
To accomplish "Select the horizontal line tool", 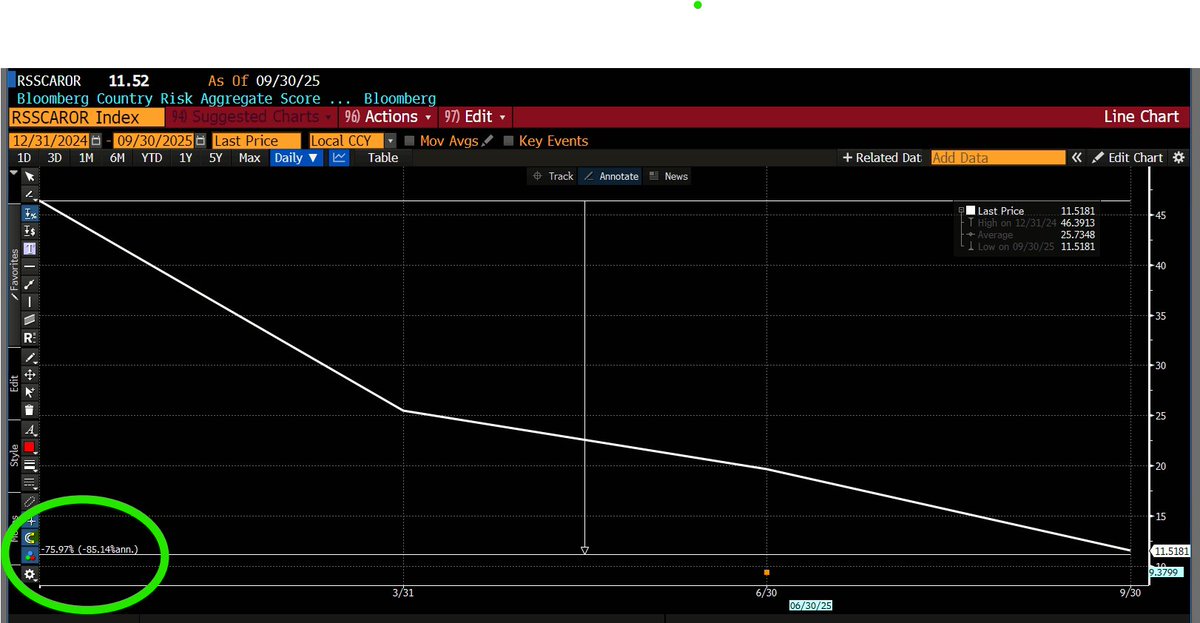I will pyautogui.click(x=30, y=265).
